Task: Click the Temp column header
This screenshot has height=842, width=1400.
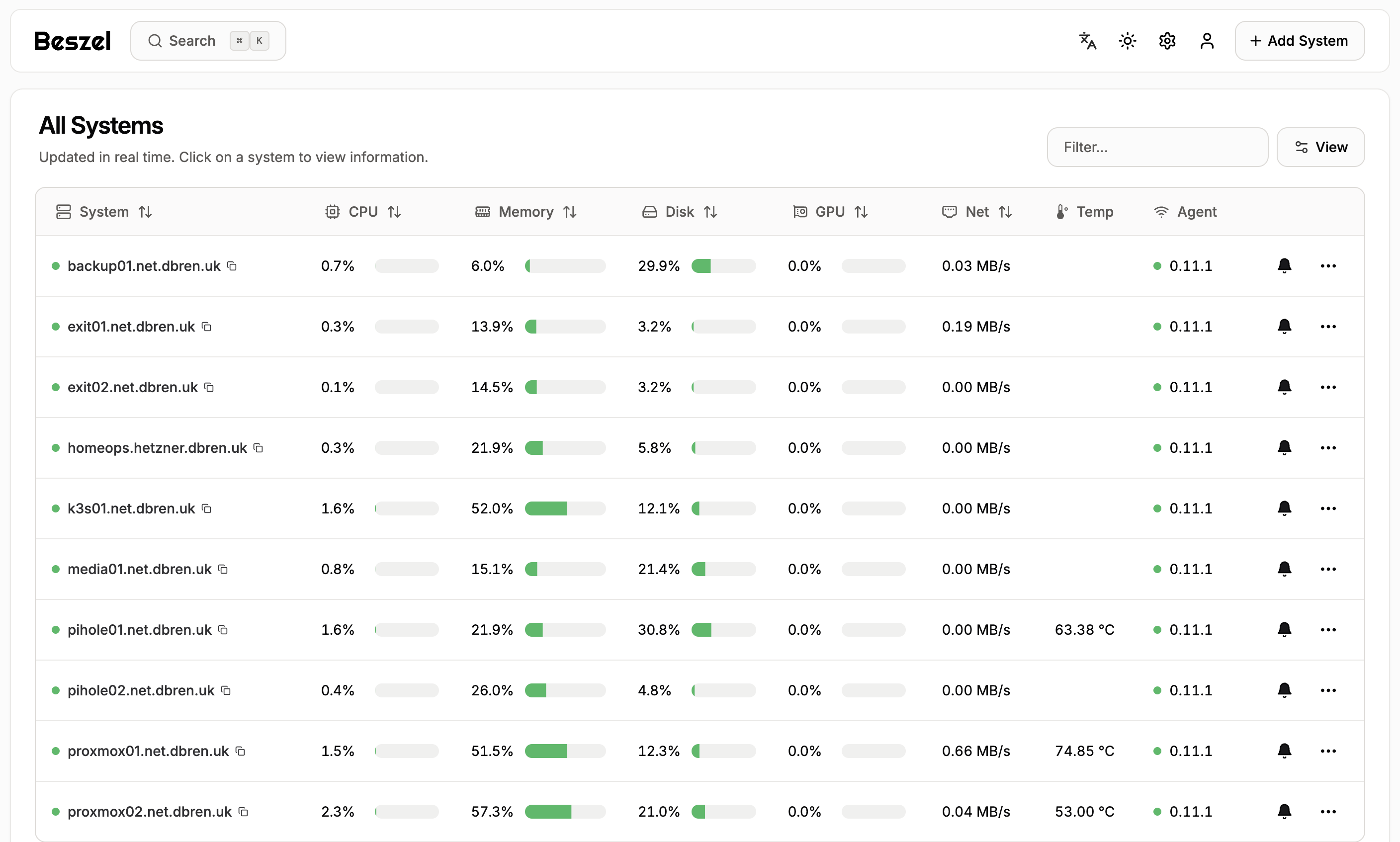Action: (1084, 212)
